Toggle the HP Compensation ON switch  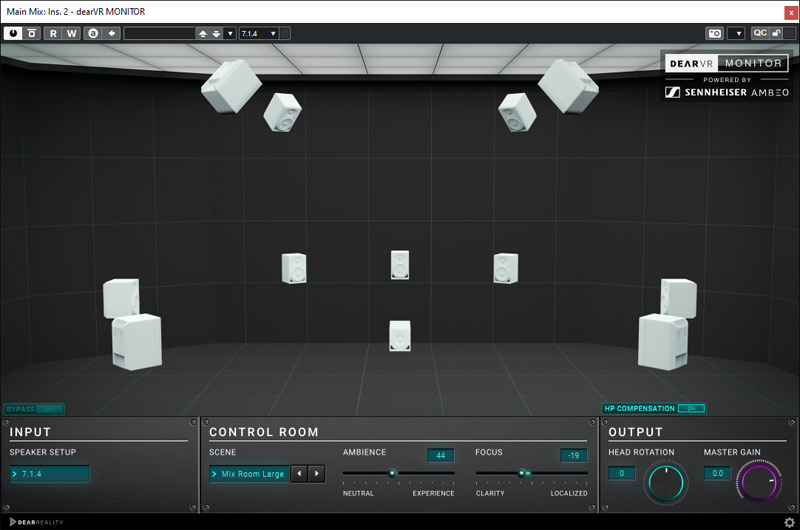(x=690, y=408)
